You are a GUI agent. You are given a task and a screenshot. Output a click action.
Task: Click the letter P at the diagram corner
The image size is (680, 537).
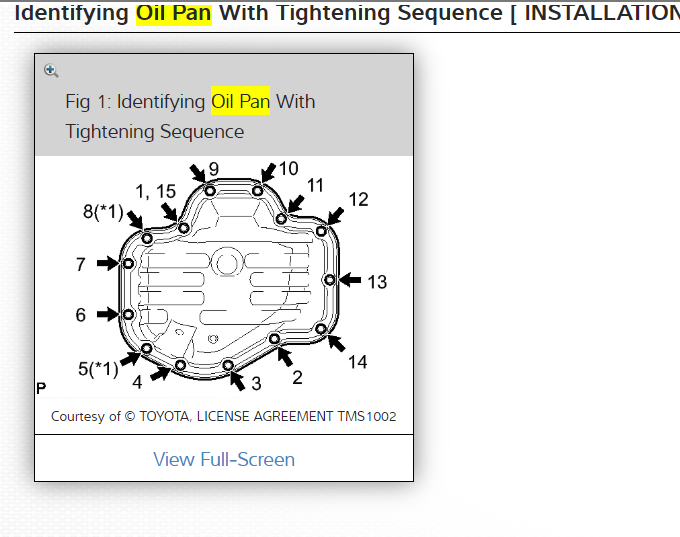click(41, 388)
